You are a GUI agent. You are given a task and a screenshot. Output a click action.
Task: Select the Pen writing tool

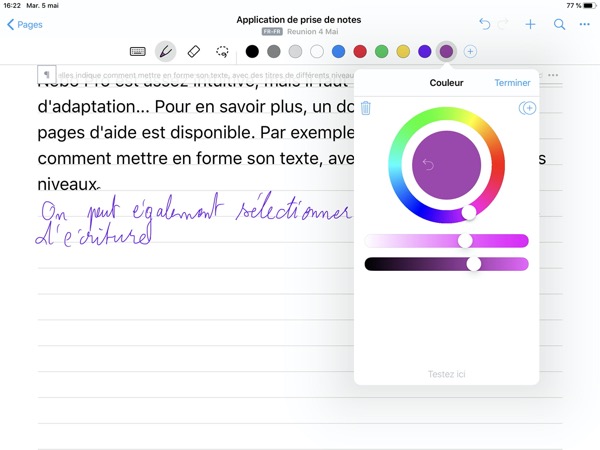click(x=166, y=51)
